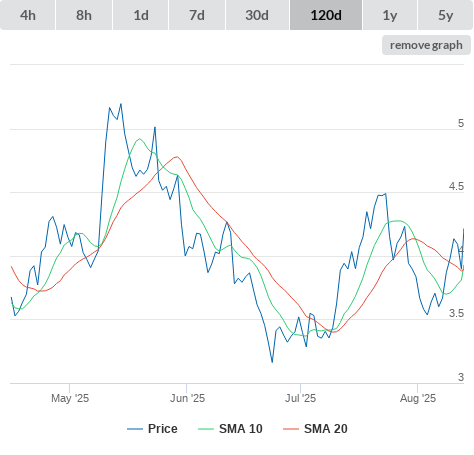This screenshot has height=455, width=474.
Task: Click the remove graph button
Action: click(x=426, y=45)
